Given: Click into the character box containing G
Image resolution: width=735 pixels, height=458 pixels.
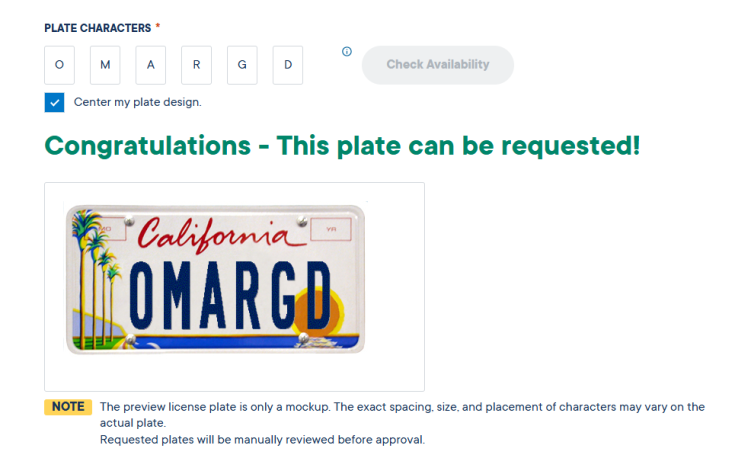Looking at the screenshot, I should point(242,65).
